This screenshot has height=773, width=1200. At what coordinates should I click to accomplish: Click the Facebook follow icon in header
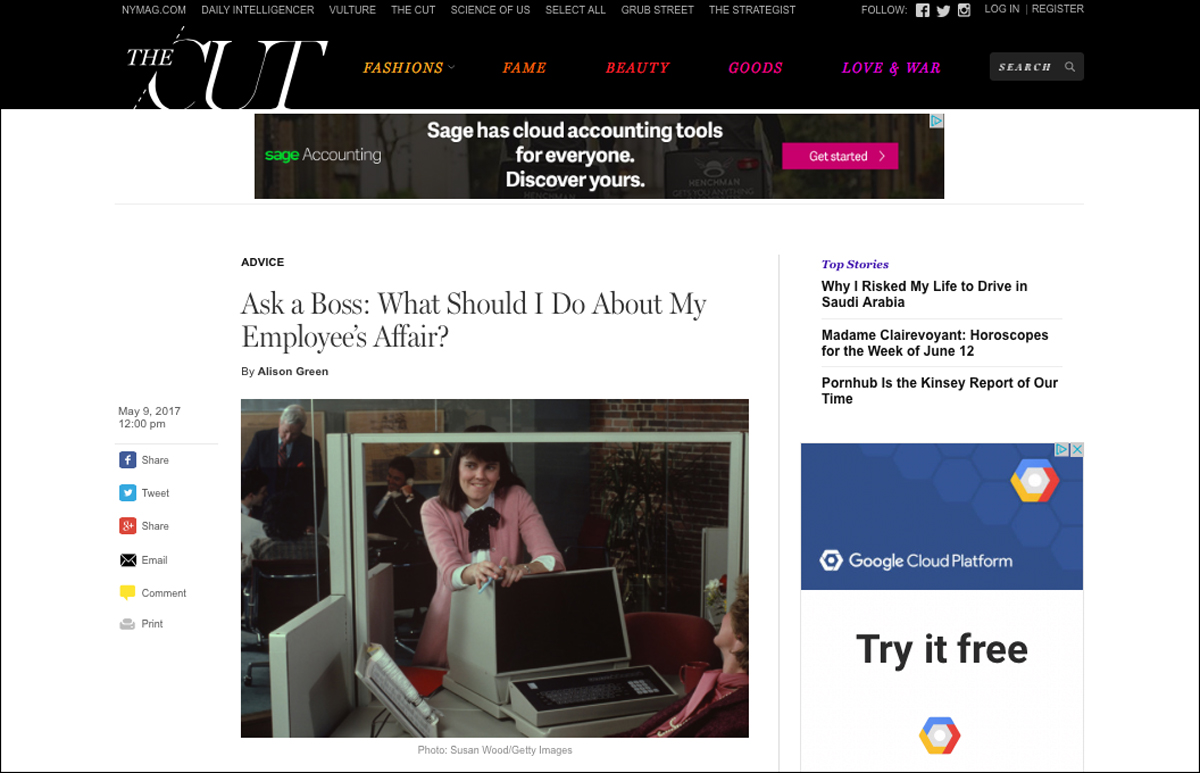pos(922,10)
